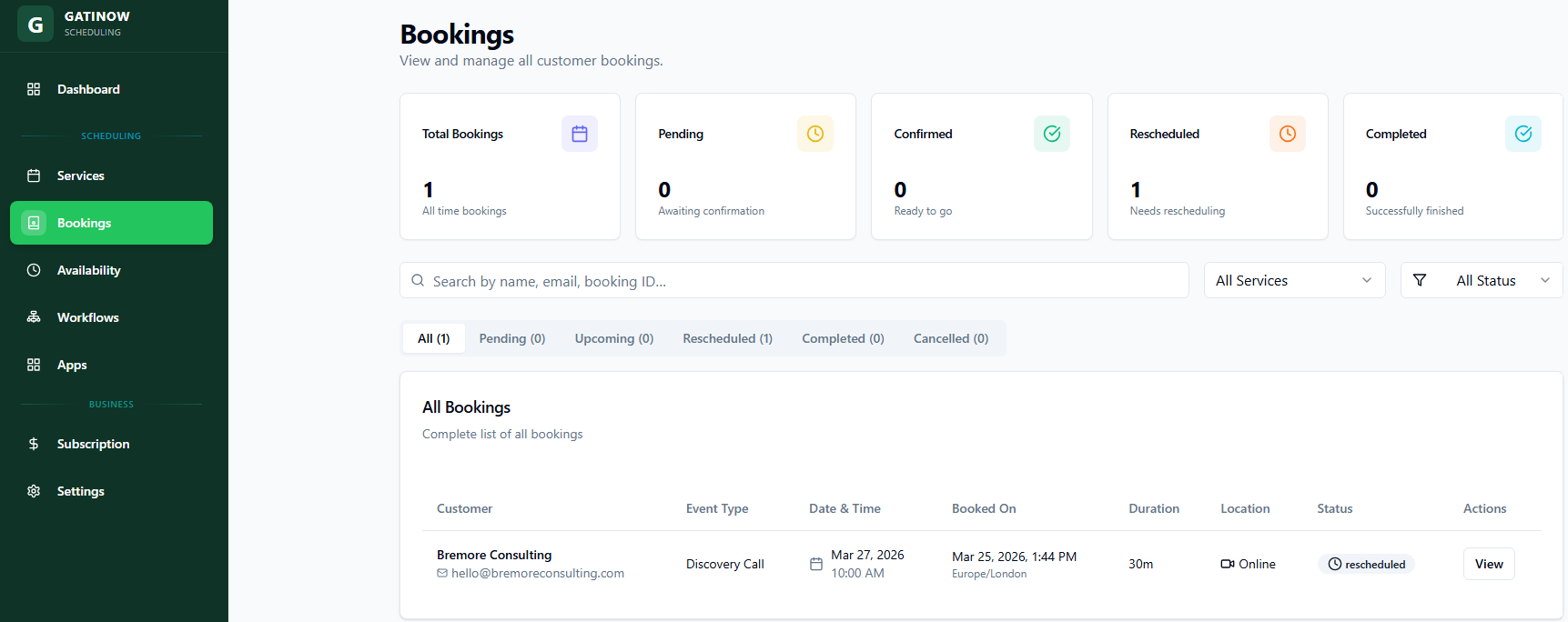Image resolution: width=1568 pixels, height=622 pixels.
Task: Click the All Services chevron arrow
Action: (x=1367, y=280)
